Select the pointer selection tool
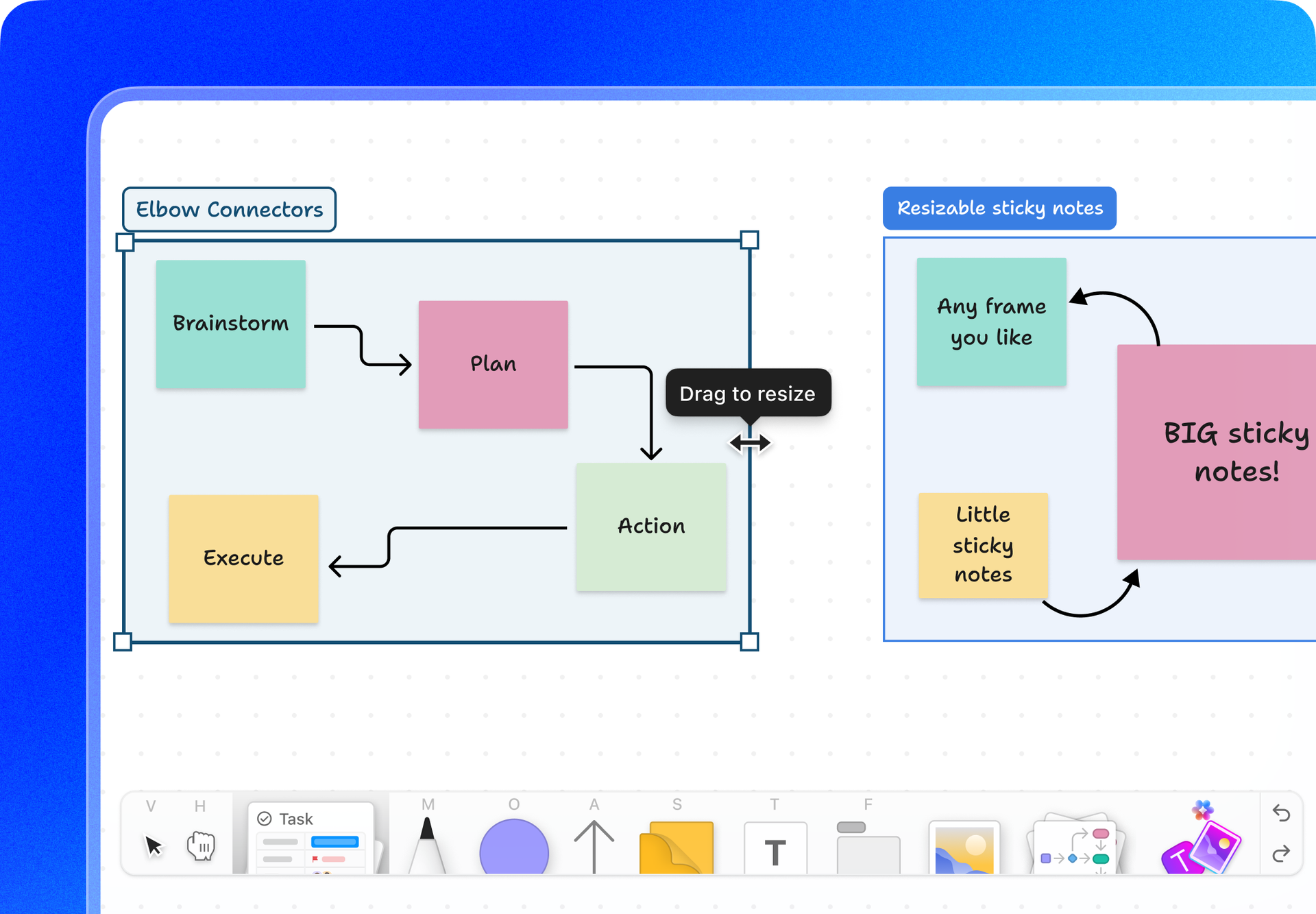The width and height of the screenshot is (1316, 914). click(154, 845)
